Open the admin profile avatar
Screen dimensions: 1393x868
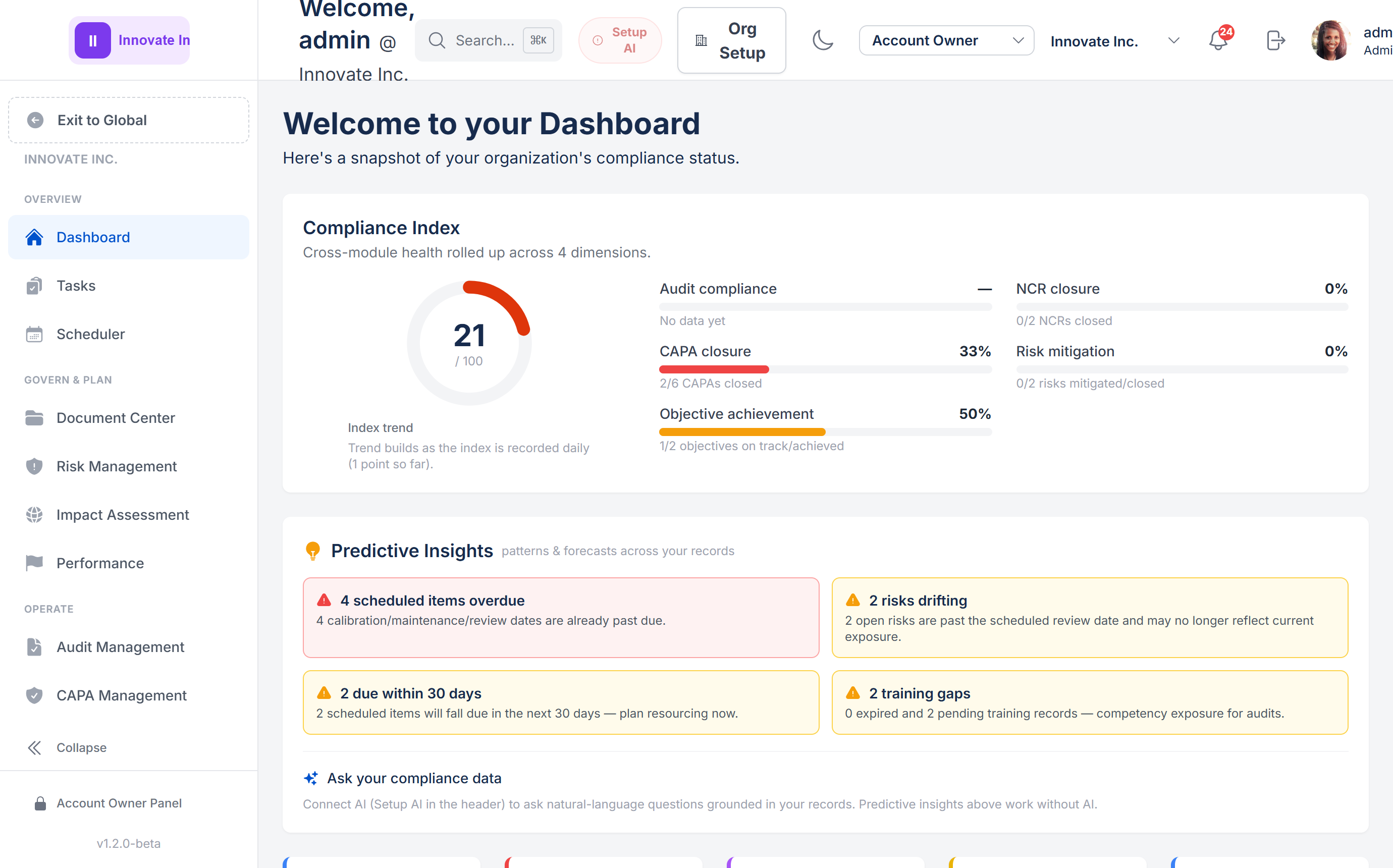(x=1330, y=40)
